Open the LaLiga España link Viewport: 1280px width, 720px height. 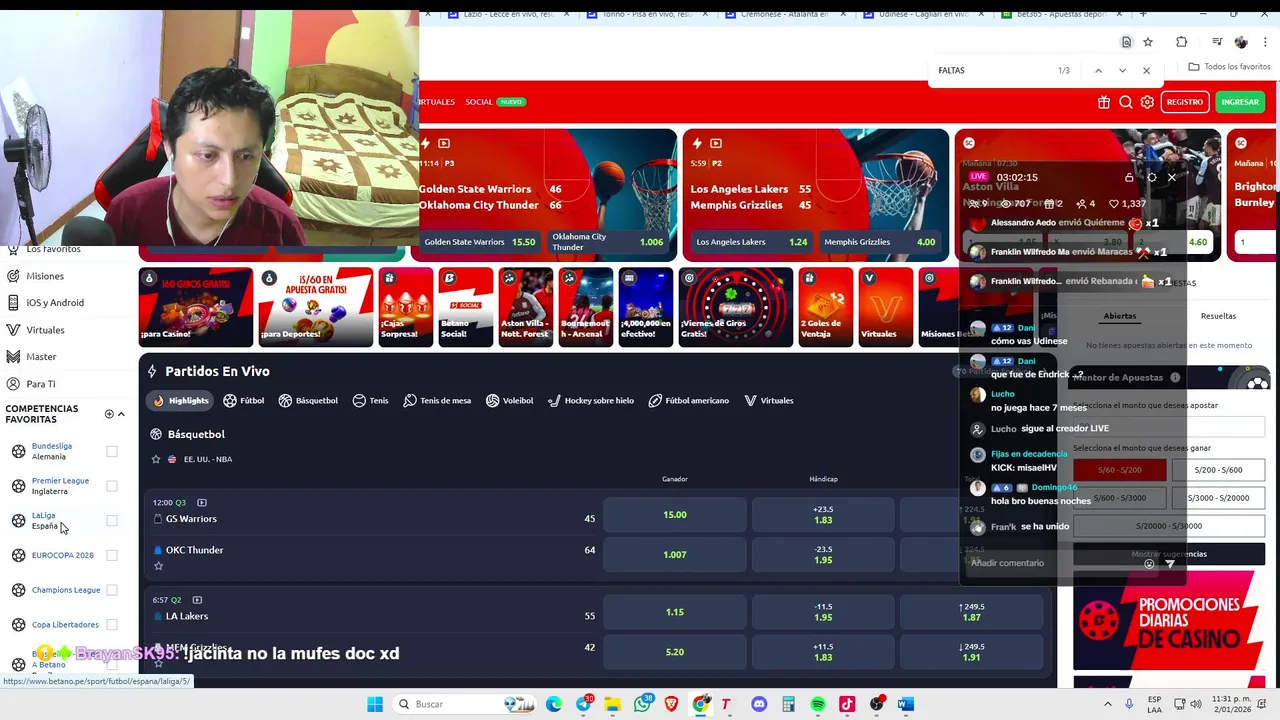click(x=44, y=521)
